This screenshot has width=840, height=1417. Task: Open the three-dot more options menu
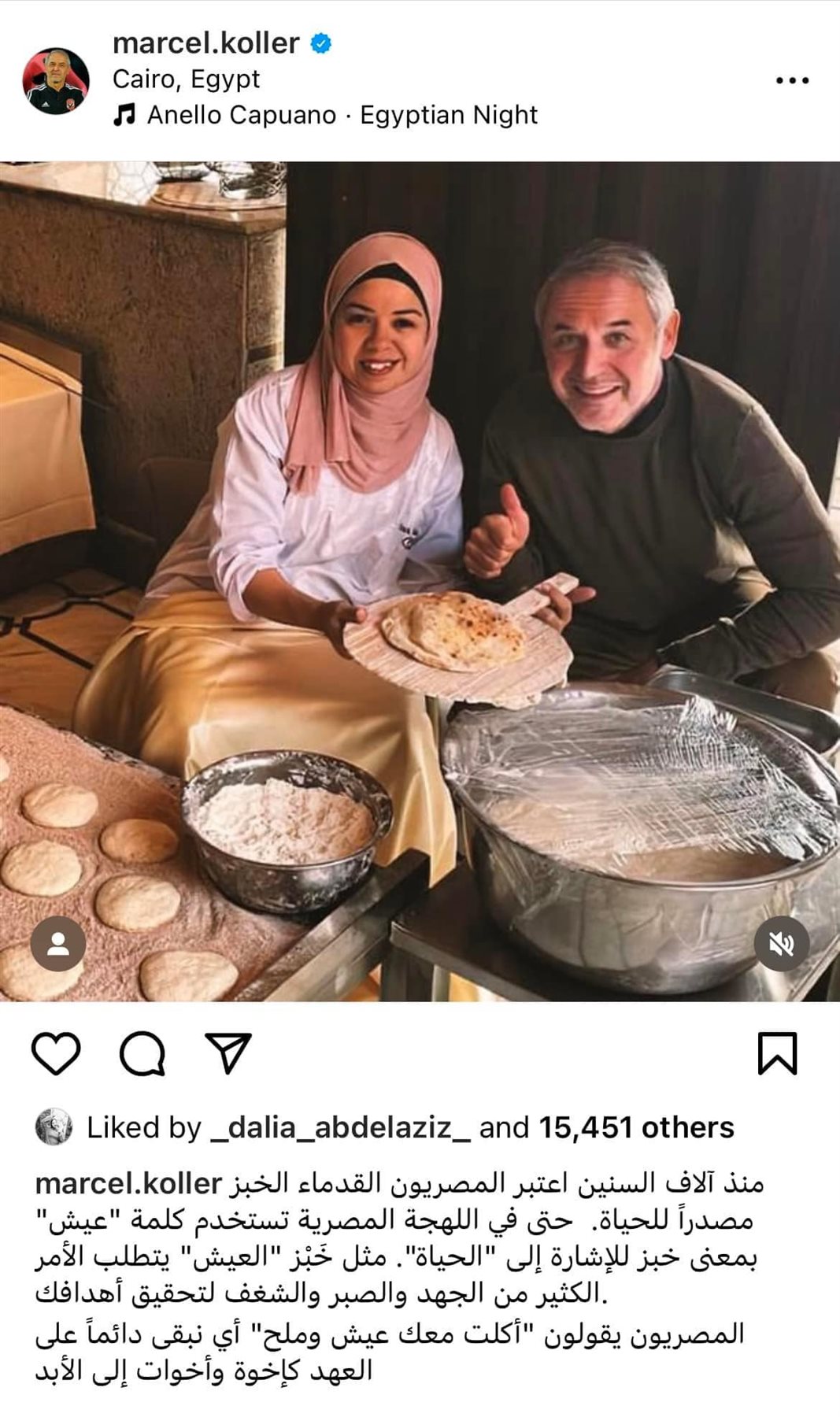click(792, 80)
